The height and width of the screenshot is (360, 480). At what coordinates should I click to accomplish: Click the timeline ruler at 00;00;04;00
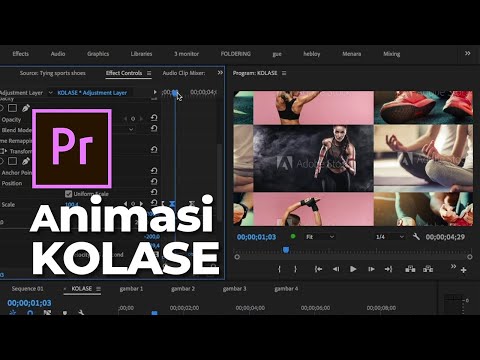pos(250,308)
